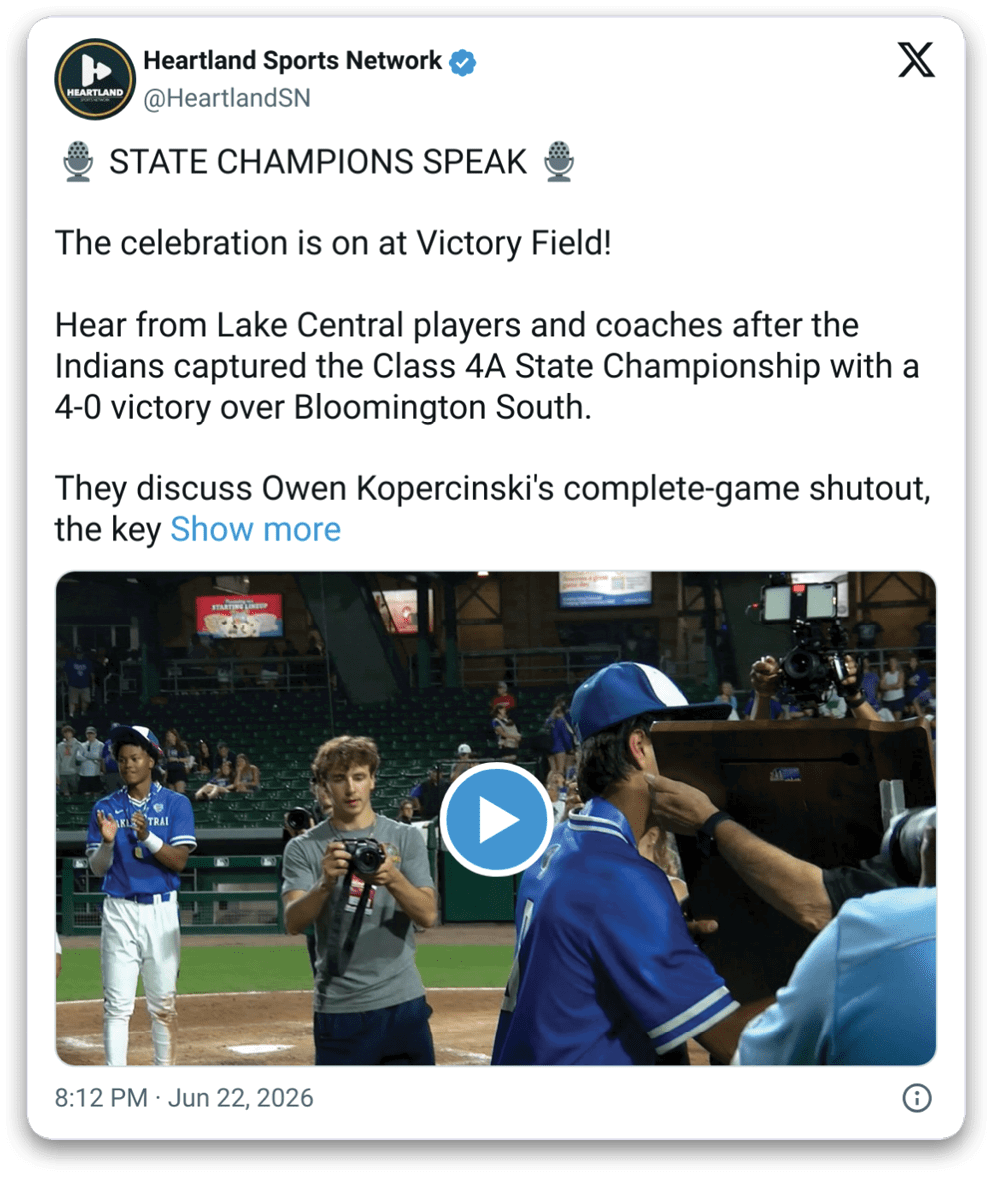Open the tweet timestamp 8:12 PM Jun 22, 2026
Viewport: 992px width, 1177px height.
184,1098
